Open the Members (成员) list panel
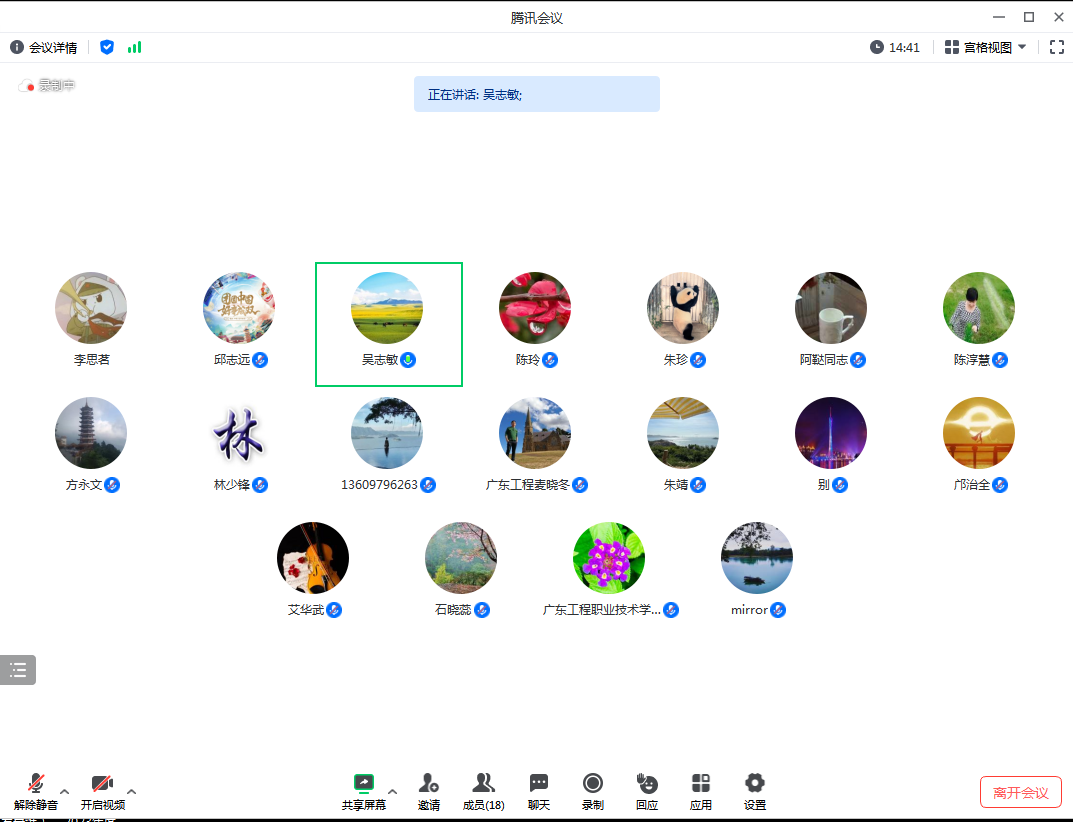This screenshot has width=1073, height=822. coord(483,783)
